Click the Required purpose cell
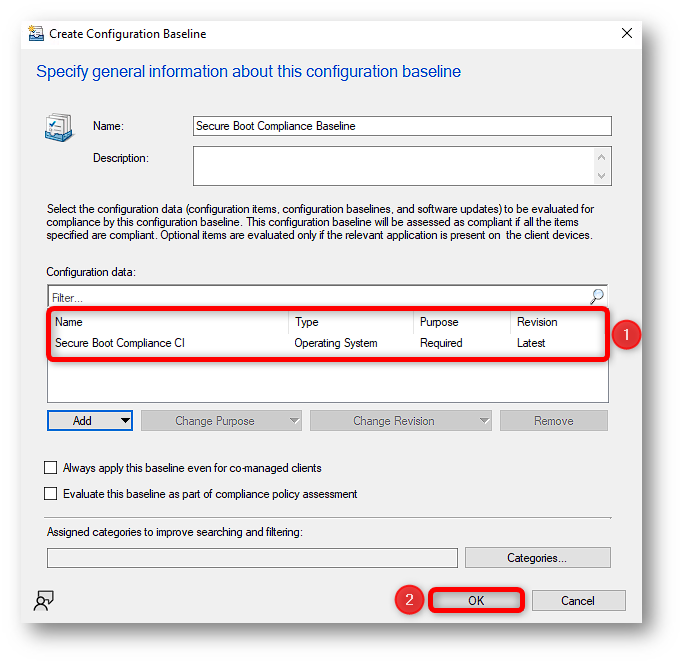 [x=441, y=343]
